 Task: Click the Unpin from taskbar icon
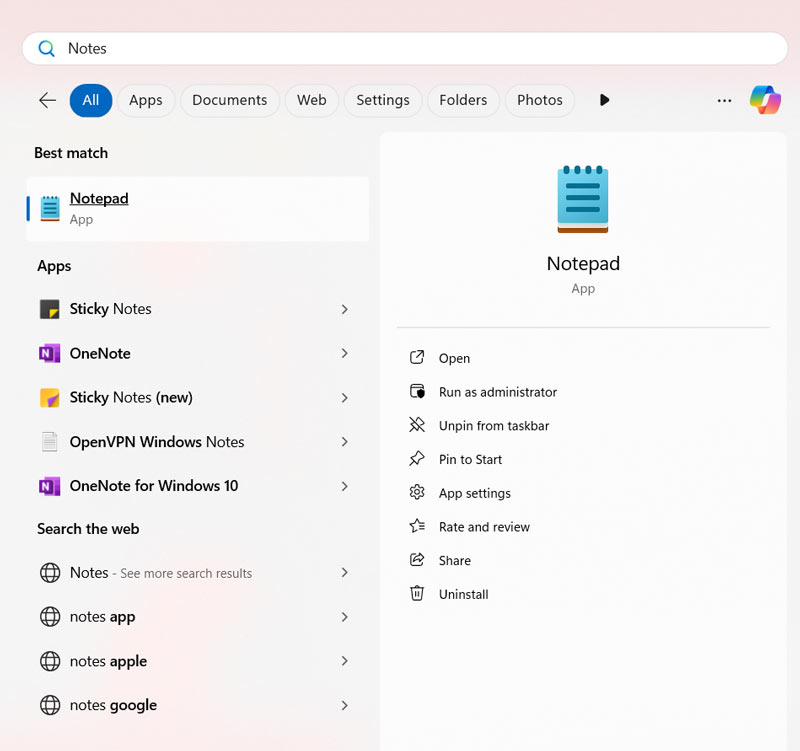pos(417,424)
